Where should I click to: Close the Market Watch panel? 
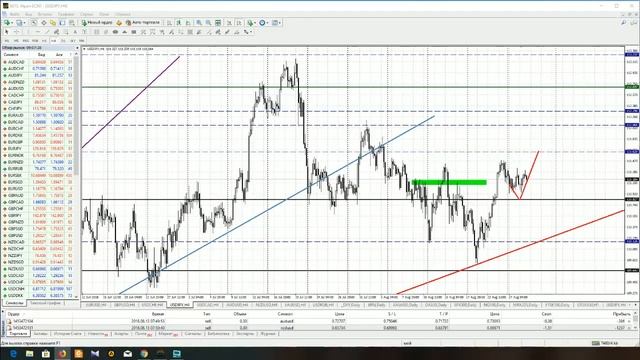(x=77, y=48)
